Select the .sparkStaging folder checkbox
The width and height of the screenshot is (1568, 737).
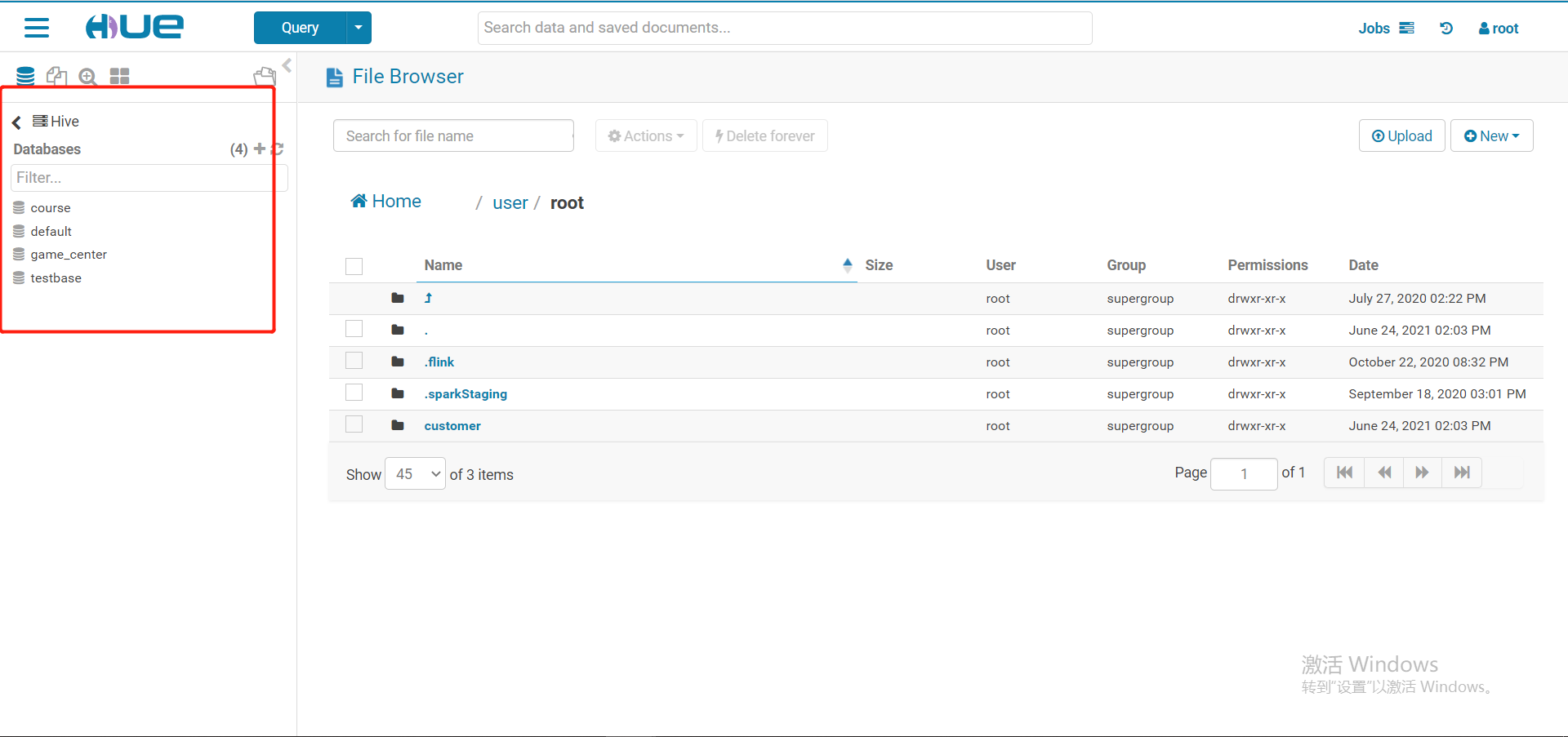[354, 393]
